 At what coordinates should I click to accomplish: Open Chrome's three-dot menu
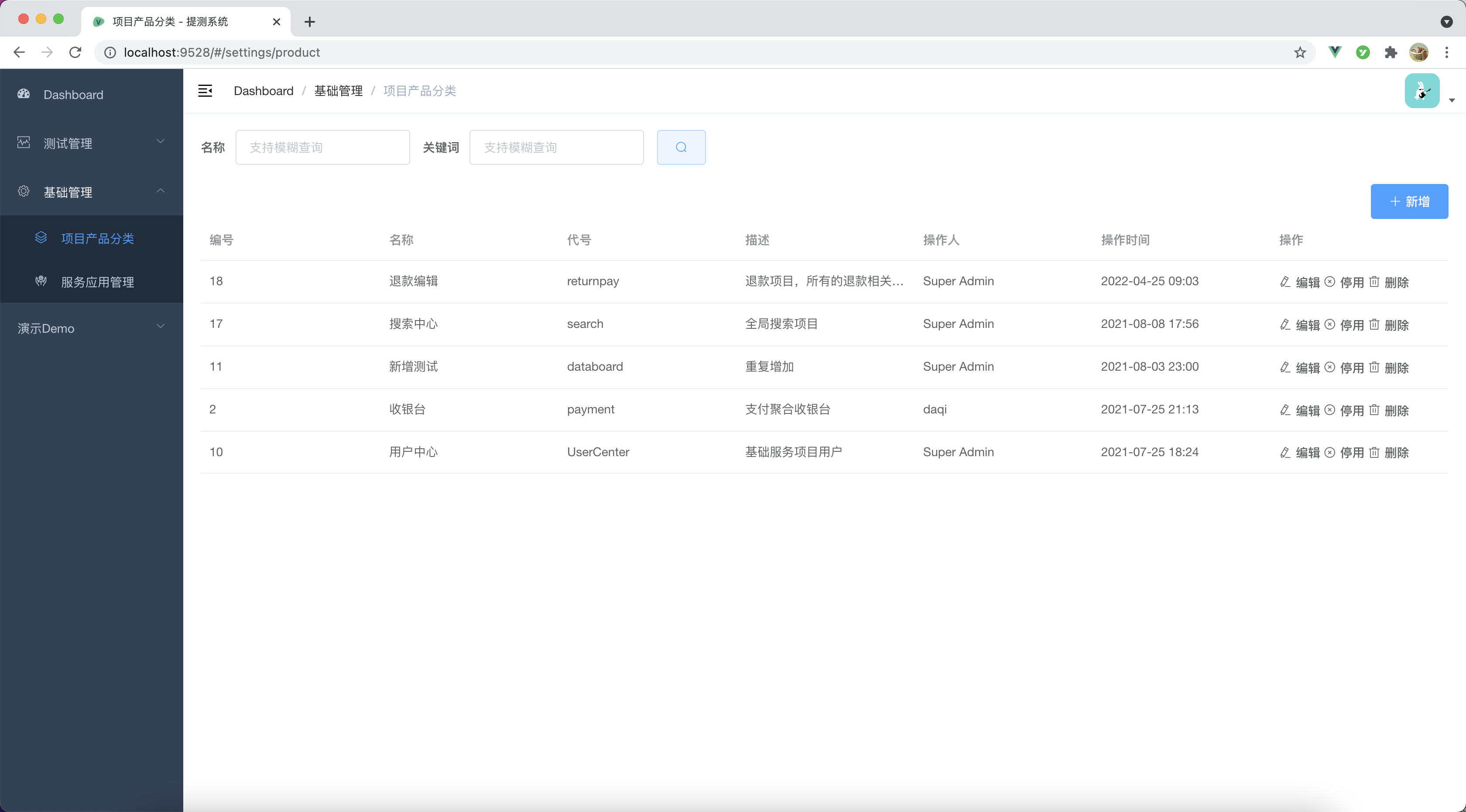[x=1447, y=52]
